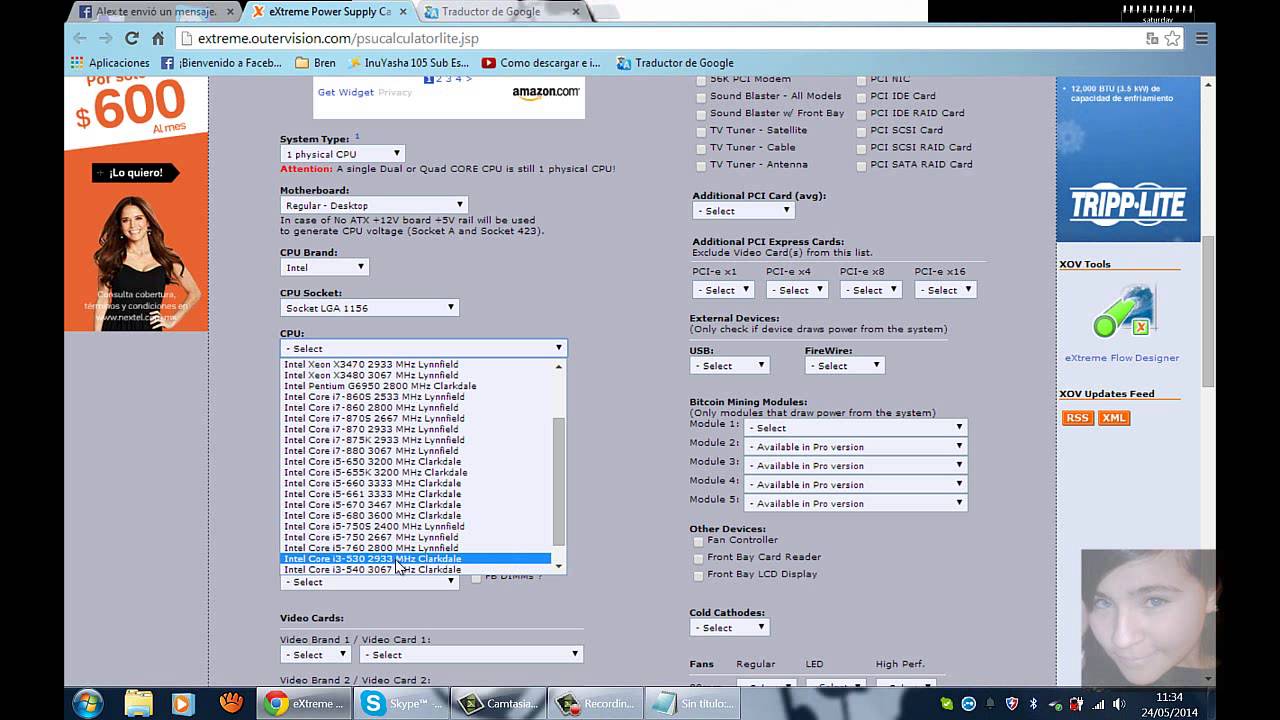Tick the PCI SCSI Card checkbox

pyautogui.click(x=861, y=131)
